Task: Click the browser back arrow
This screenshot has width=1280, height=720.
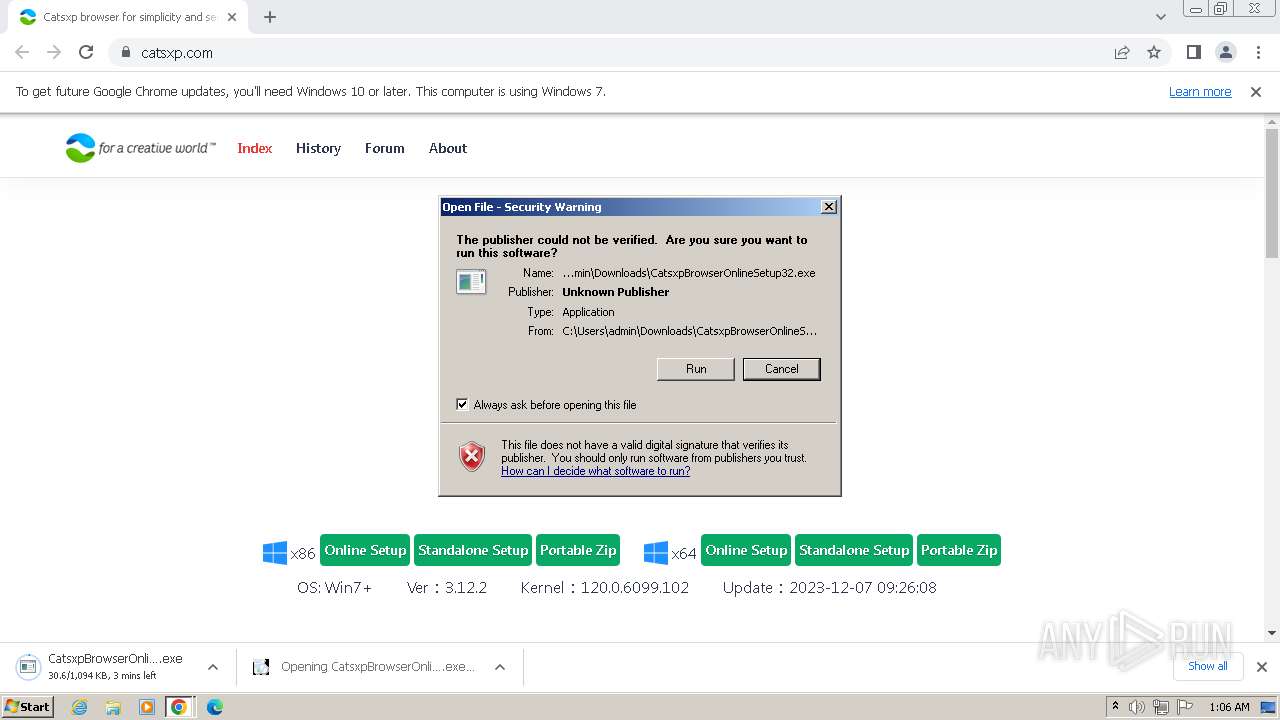Action: point(22,53)
